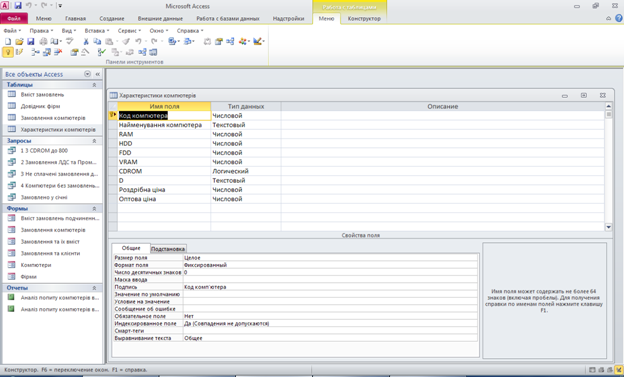This screenshot has width=624, height=377.
Task: Click the Save floppy-disk icon in the menu toolbar
Action: tap(31, 41)
